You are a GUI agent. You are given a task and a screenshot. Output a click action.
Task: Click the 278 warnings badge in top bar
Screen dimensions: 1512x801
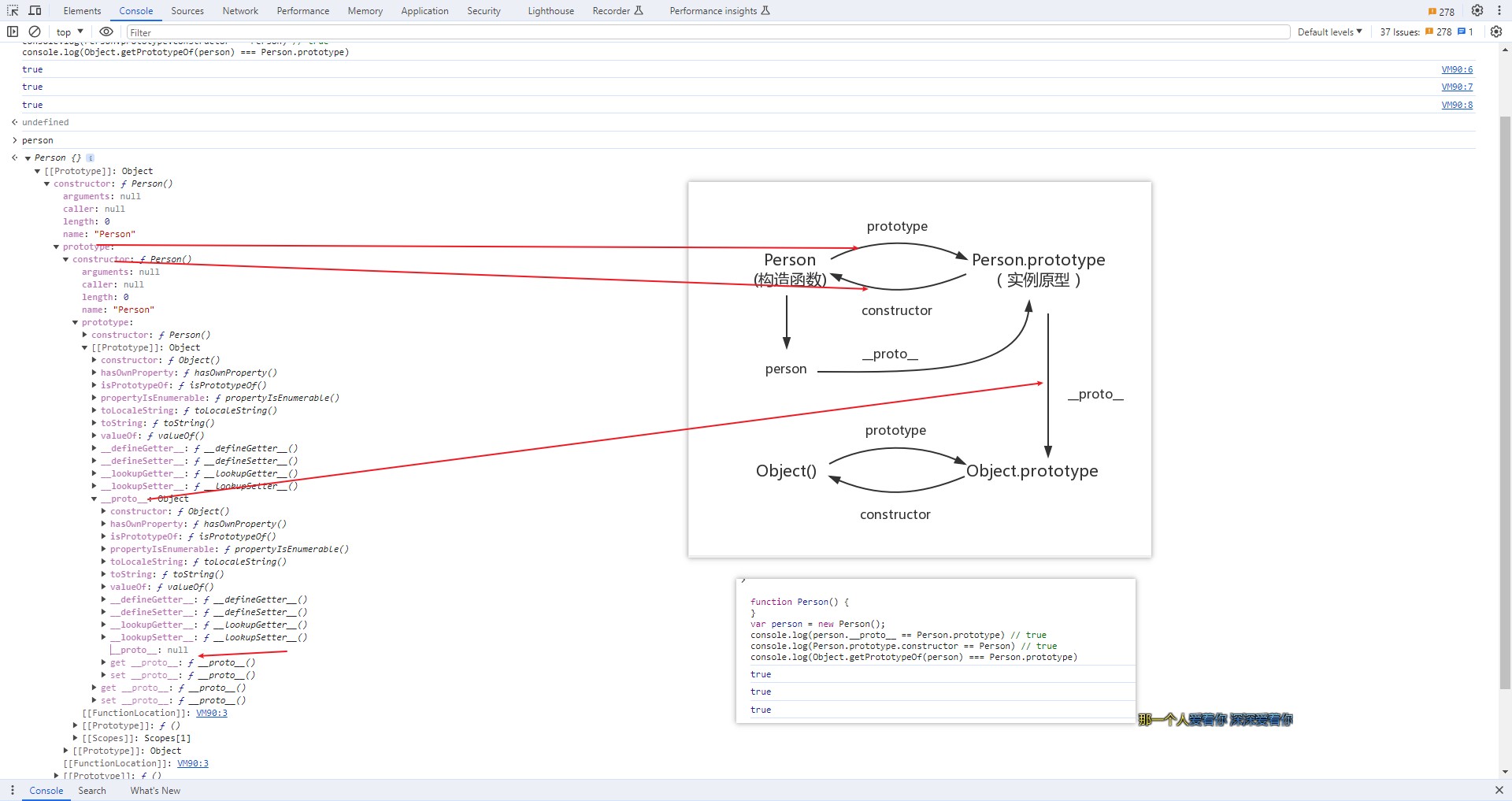click(x=1441, y=11)
